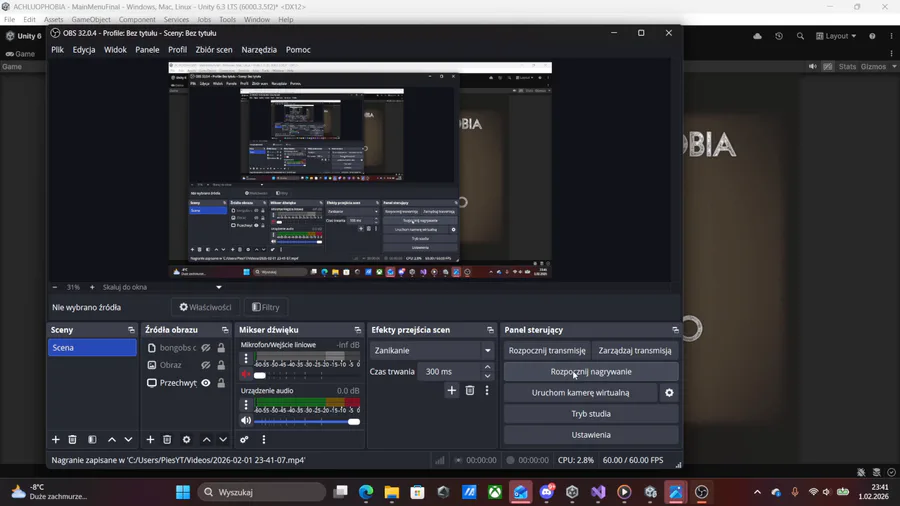Add a new scene with plus icon
The width and height of the screenshot is (900, 506).
point(56,439)
